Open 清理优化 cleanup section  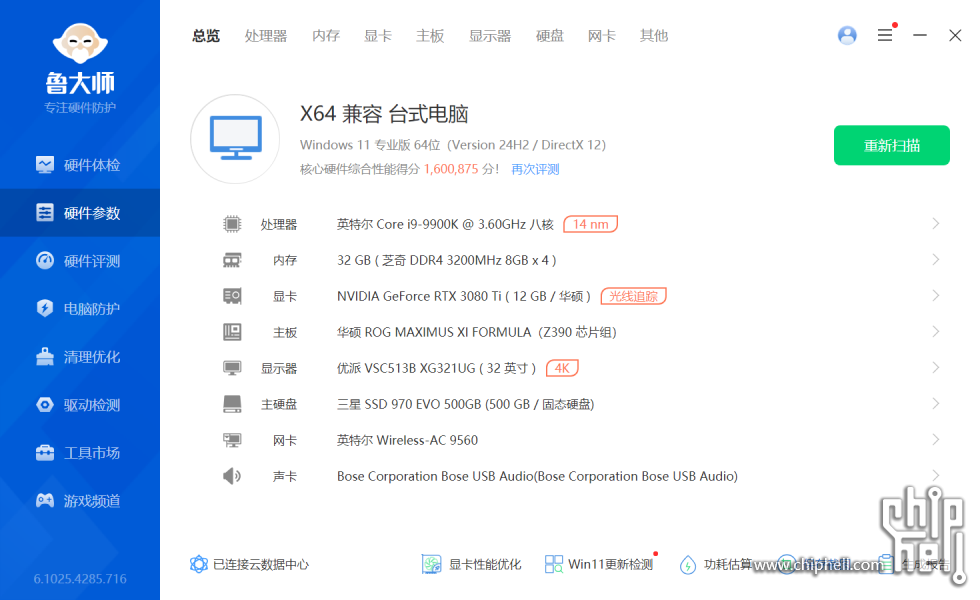pyautogui.click(x=79, y=357)
